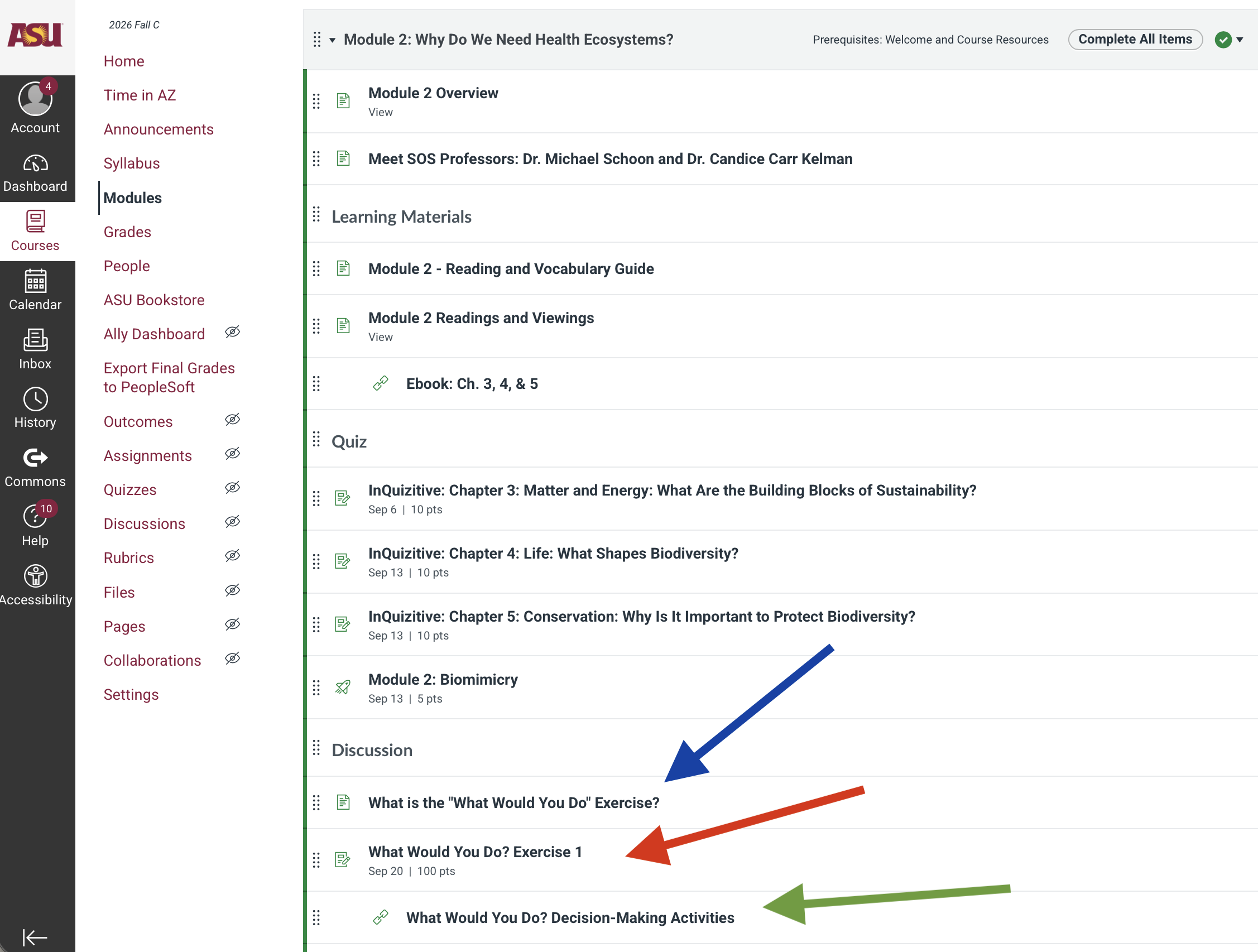Open What Would You Do? Decision-Making Activities link

pyautogui.click(x=570, y=918)
